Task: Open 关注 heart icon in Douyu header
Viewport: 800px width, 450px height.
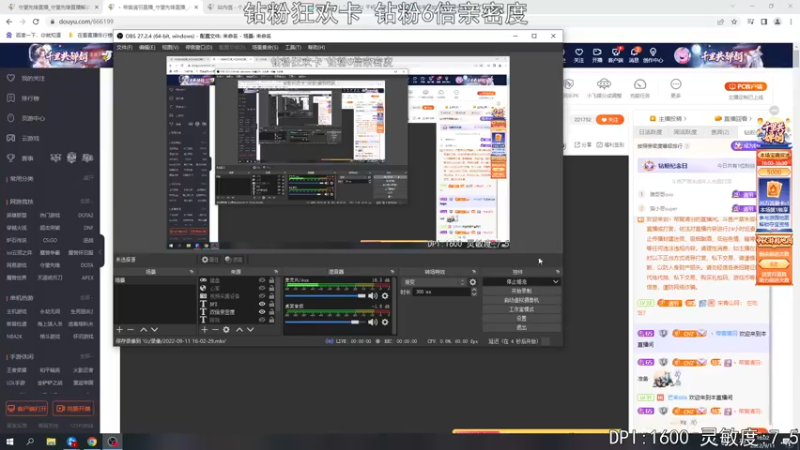Action: click(579, 55)
